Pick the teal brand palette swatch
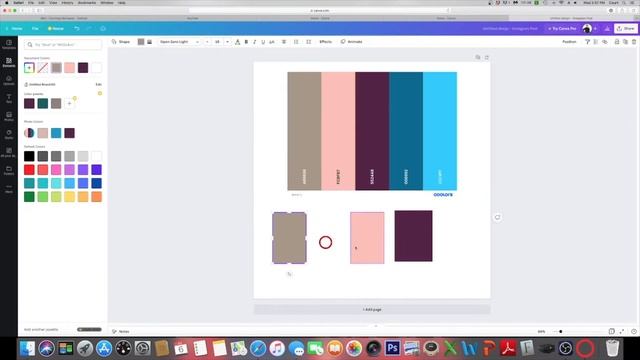 click(42, 103)
